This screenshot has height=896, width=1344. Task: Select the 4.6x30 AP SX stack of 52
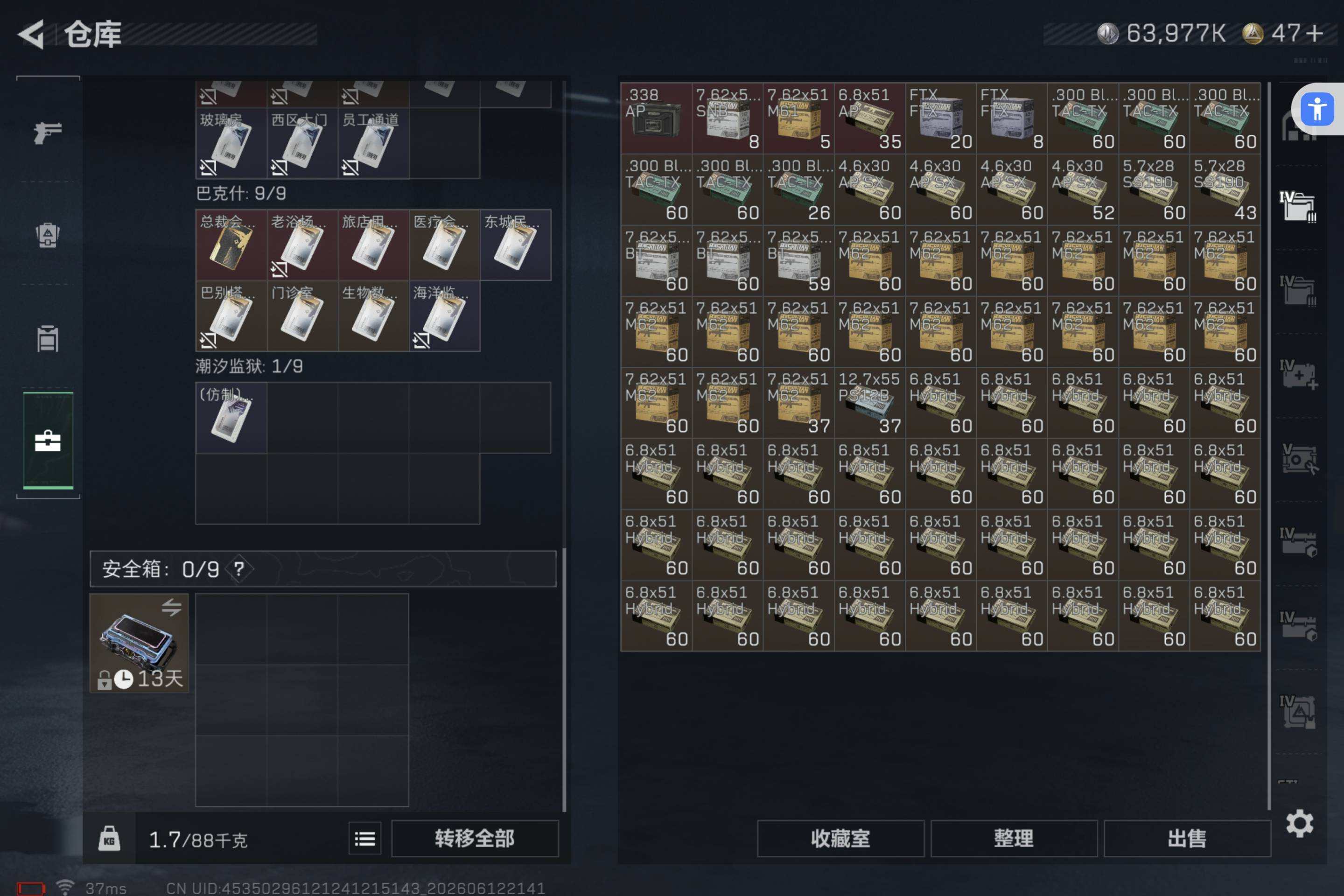[x=1083, y=189]
